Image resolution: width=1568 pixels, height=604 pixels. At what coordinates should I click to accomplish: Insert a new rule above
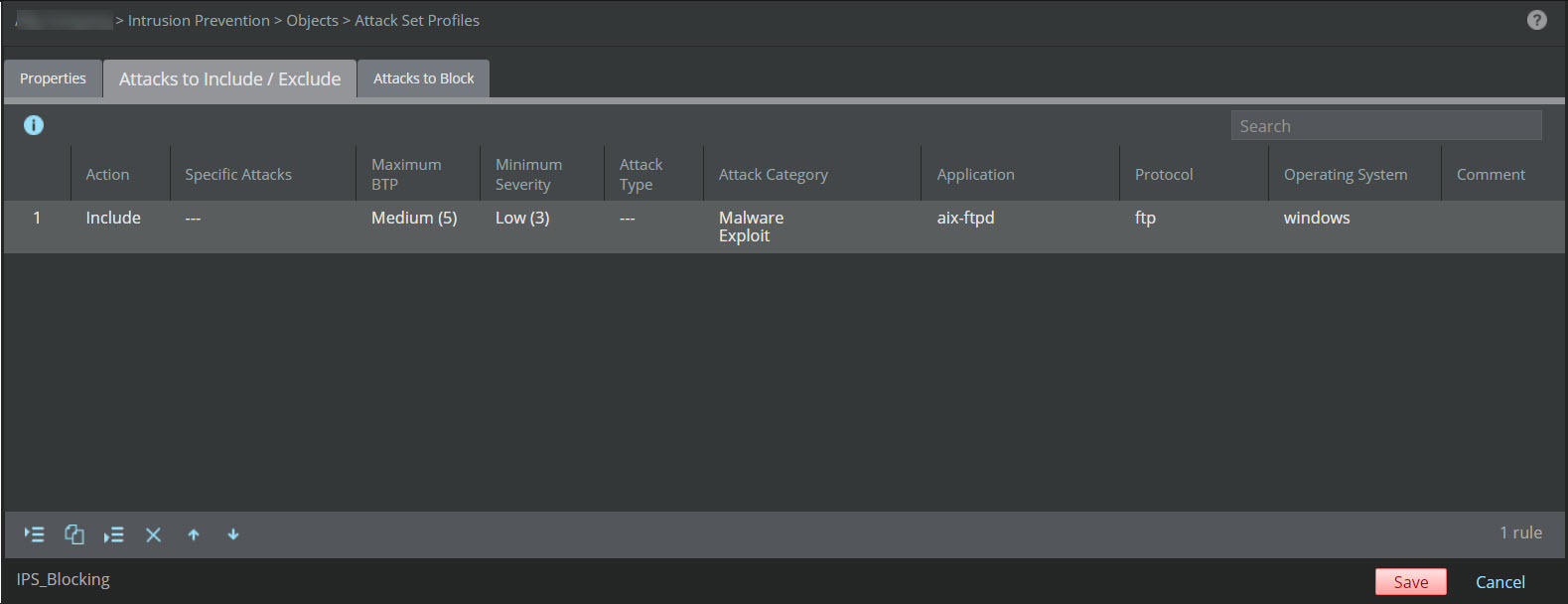pos(34,534)
